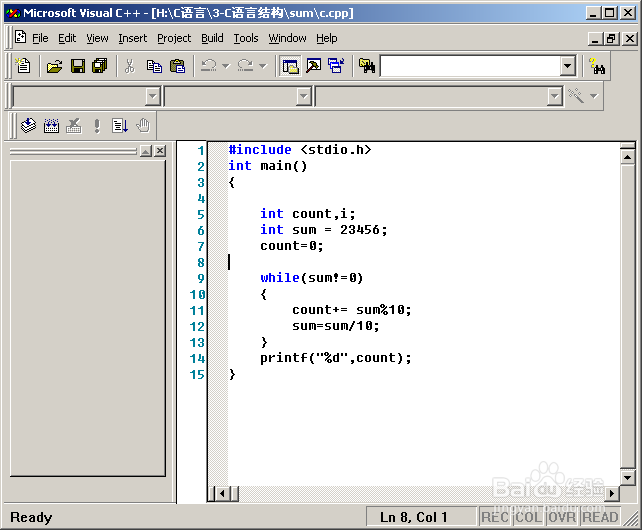
Task: Click the document icon beside File menu
Action: coord(20,37)
